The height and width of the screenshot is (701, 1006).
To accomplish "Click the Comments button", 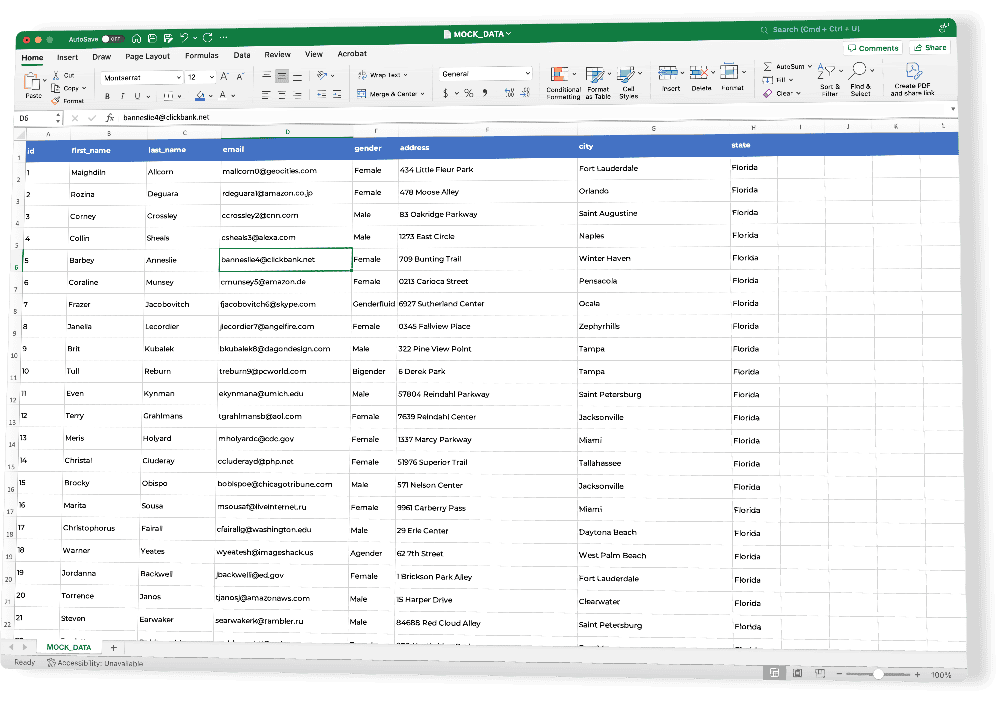I will [875, 48].
